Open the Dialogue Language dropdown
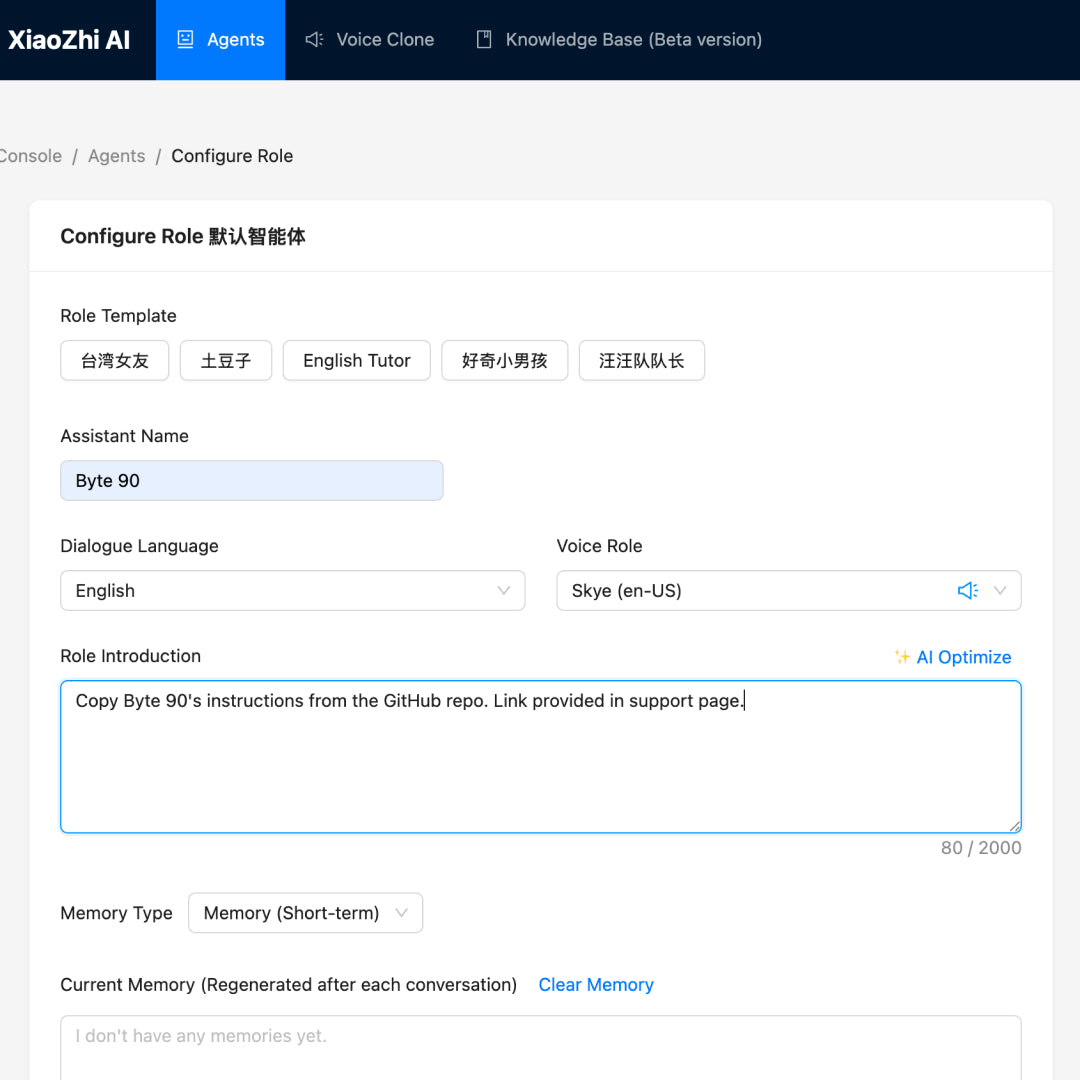Screen dimensions: 1080x1080 click(x=292, y=591)
